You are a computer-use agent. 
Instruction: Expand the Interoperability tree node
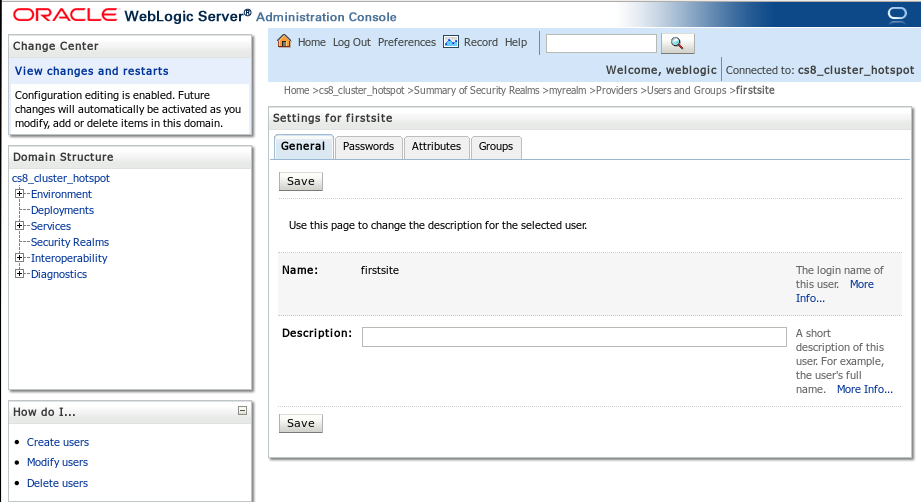(x=19, y=258)
